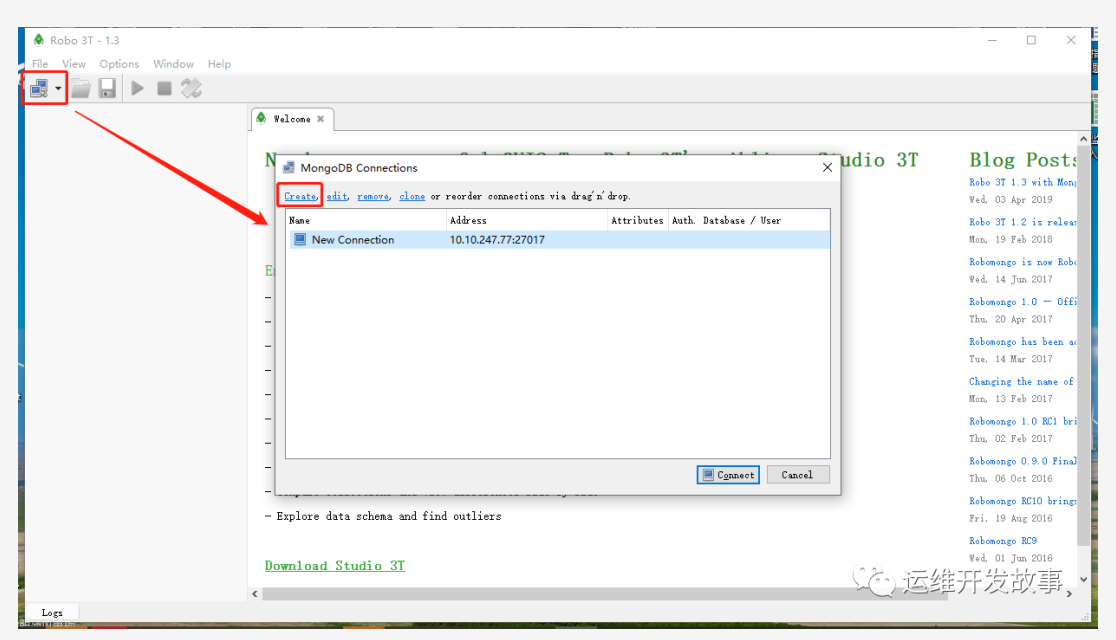Open the Robomongo 1.0 Official blog link
The width and height of the screenshot is (1116, 640).
coord(1022,302)
